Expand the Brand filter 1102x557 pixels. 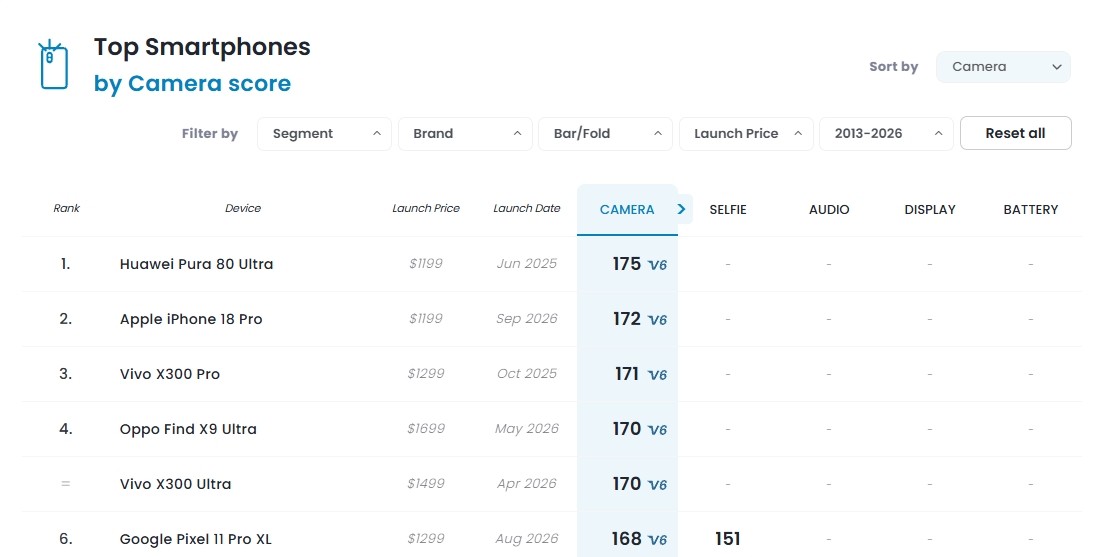pos(465,133)
